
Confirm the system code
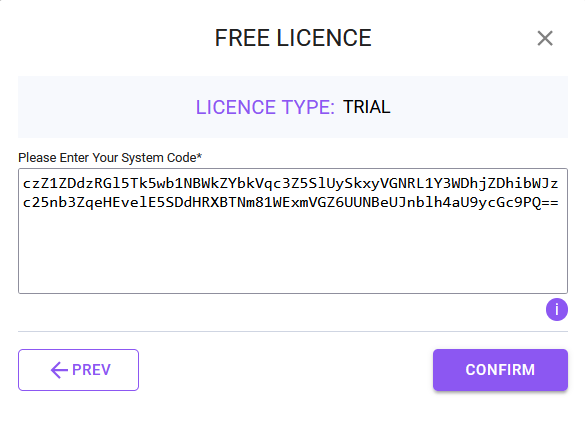[x=500, y=370]
